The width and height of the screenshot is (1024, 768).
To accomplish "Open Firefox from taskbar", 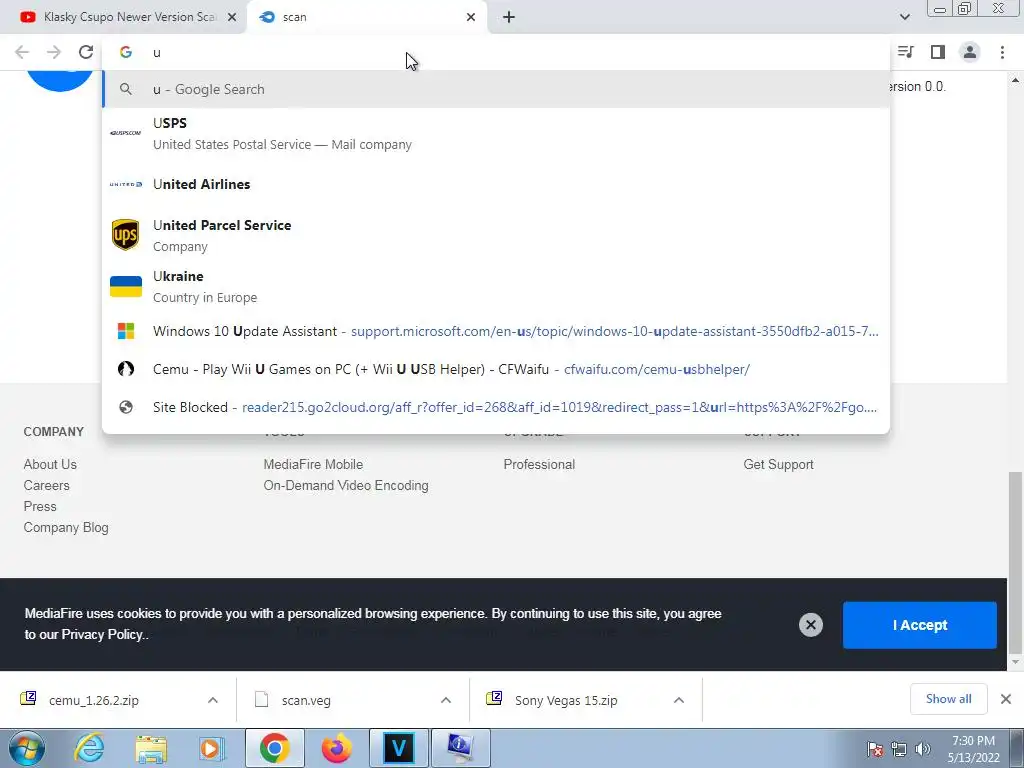I will click(336, 749).
